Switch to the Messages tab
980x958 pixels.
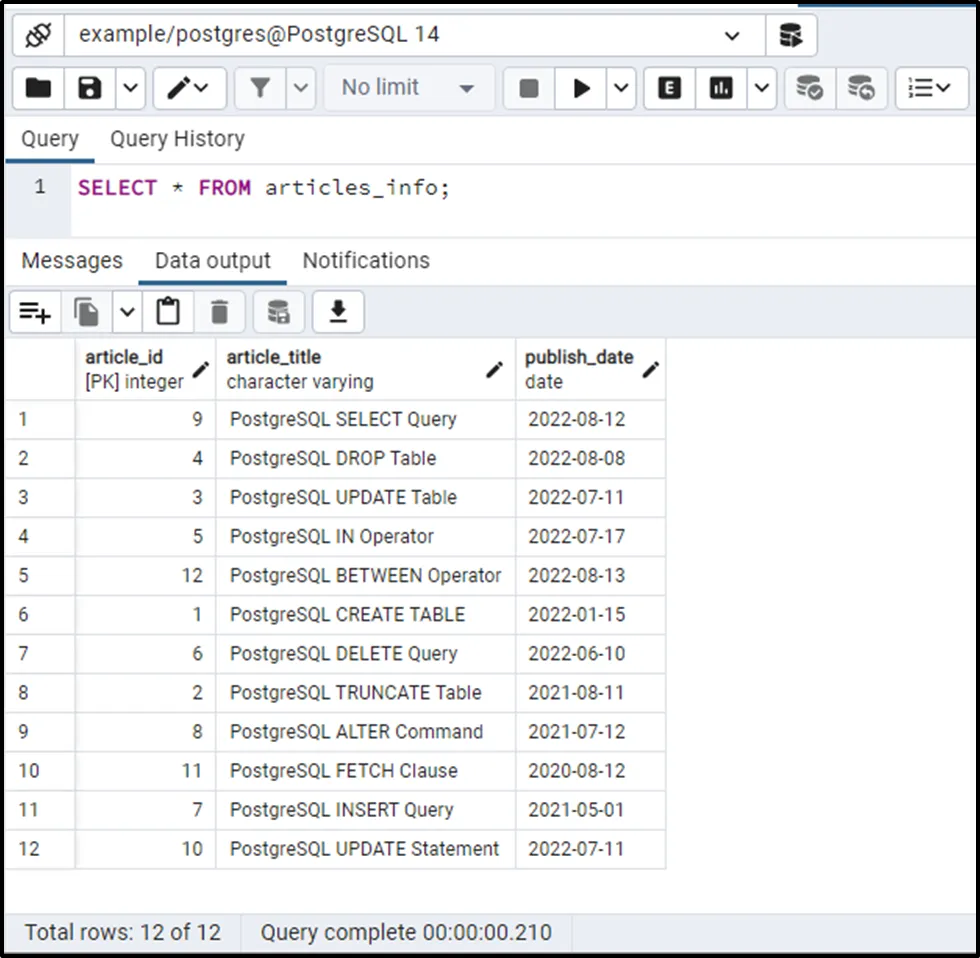tap(72, 261)
